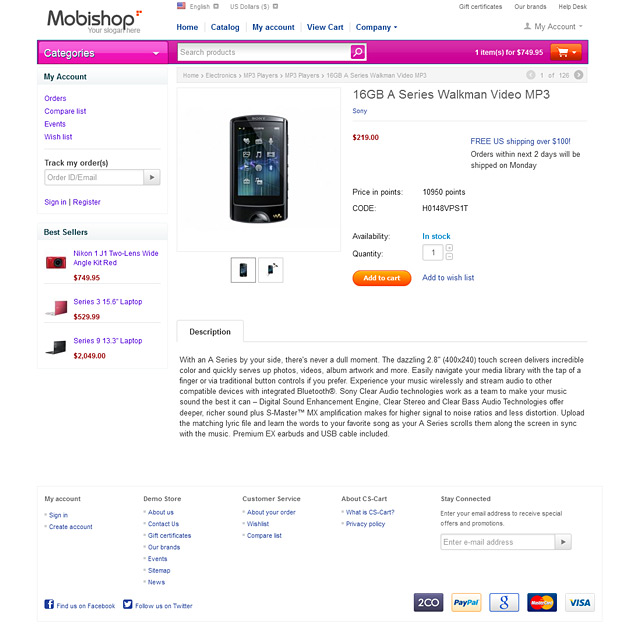Open the US Dollars currency selector
Viewport: 630px width, 630px height.
(254, 6)
